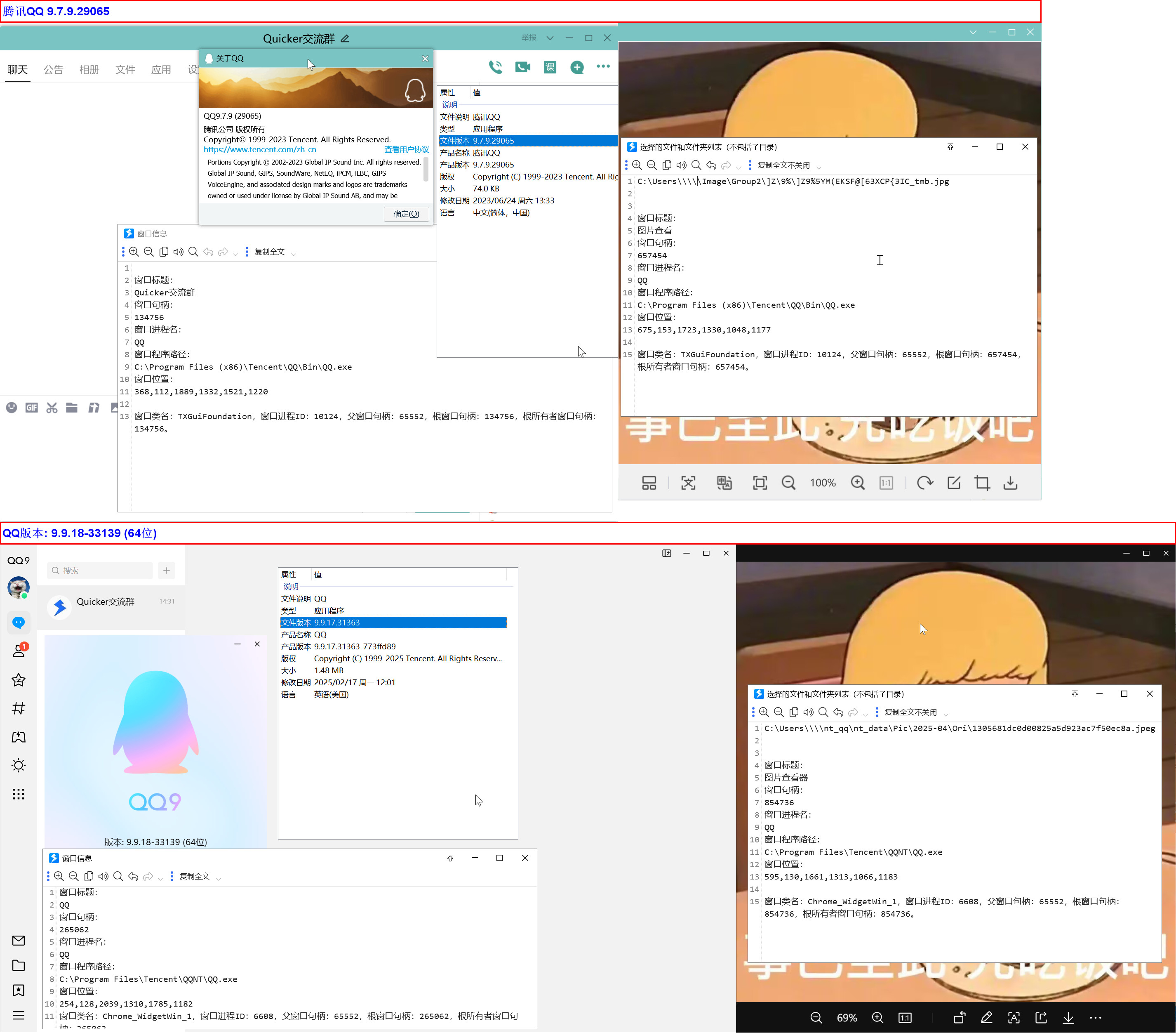Image resolution: width=1176 pixels, height=1033 pixels.
Task: Click the music note icon in chat toolbar
Action: point(94,408)
